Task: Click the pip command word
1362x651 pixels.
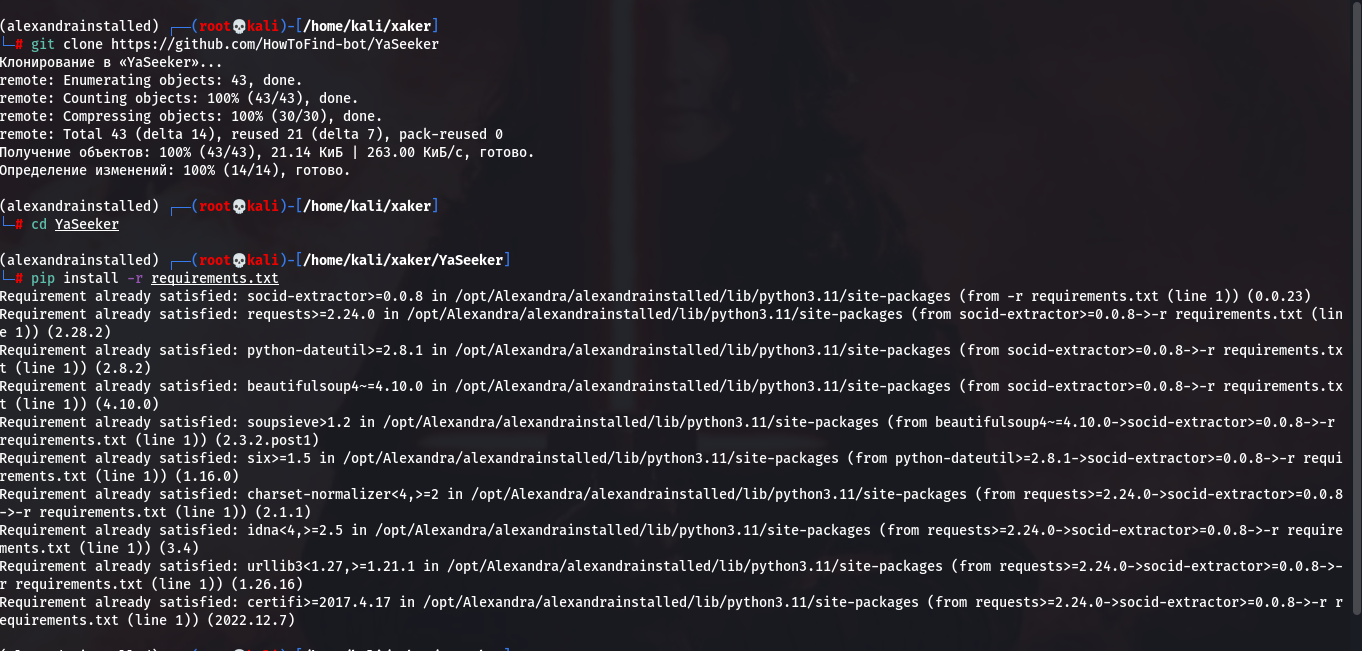Action: point(43,278)
